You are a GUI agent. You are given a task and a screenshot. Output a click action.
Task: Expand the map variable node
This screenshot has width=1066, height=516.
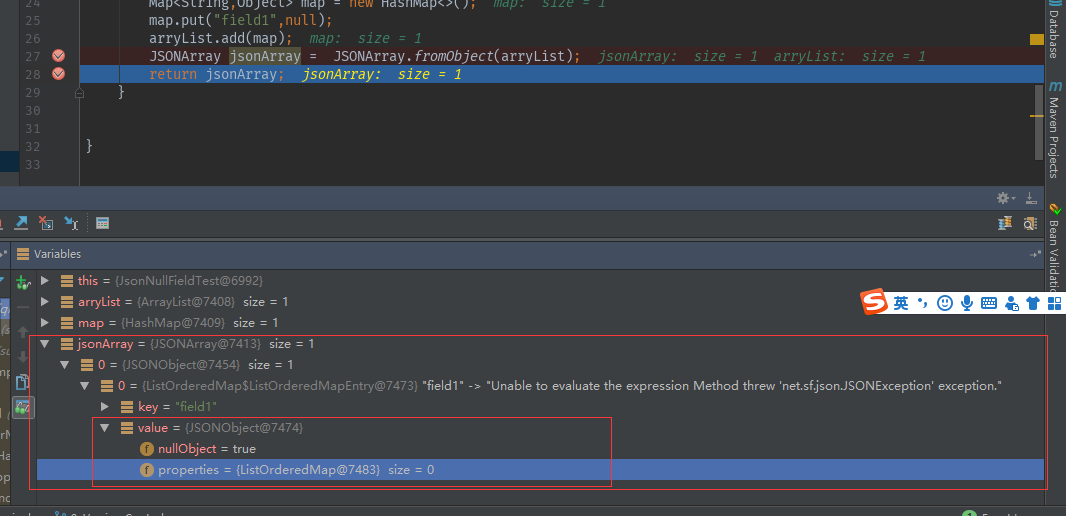[x=45, y=322]
